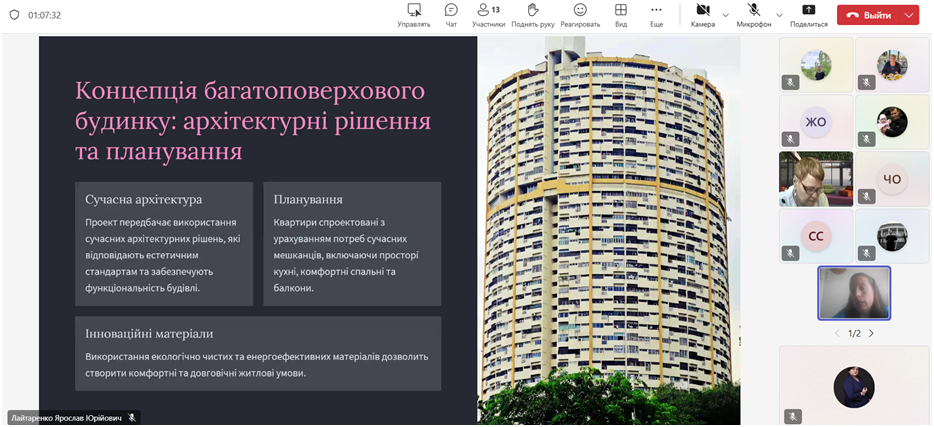The width and height of the screenshot is (934, 427).
Task: Open dropdown arrow next to Выйти
Action: tap(908, 15)
